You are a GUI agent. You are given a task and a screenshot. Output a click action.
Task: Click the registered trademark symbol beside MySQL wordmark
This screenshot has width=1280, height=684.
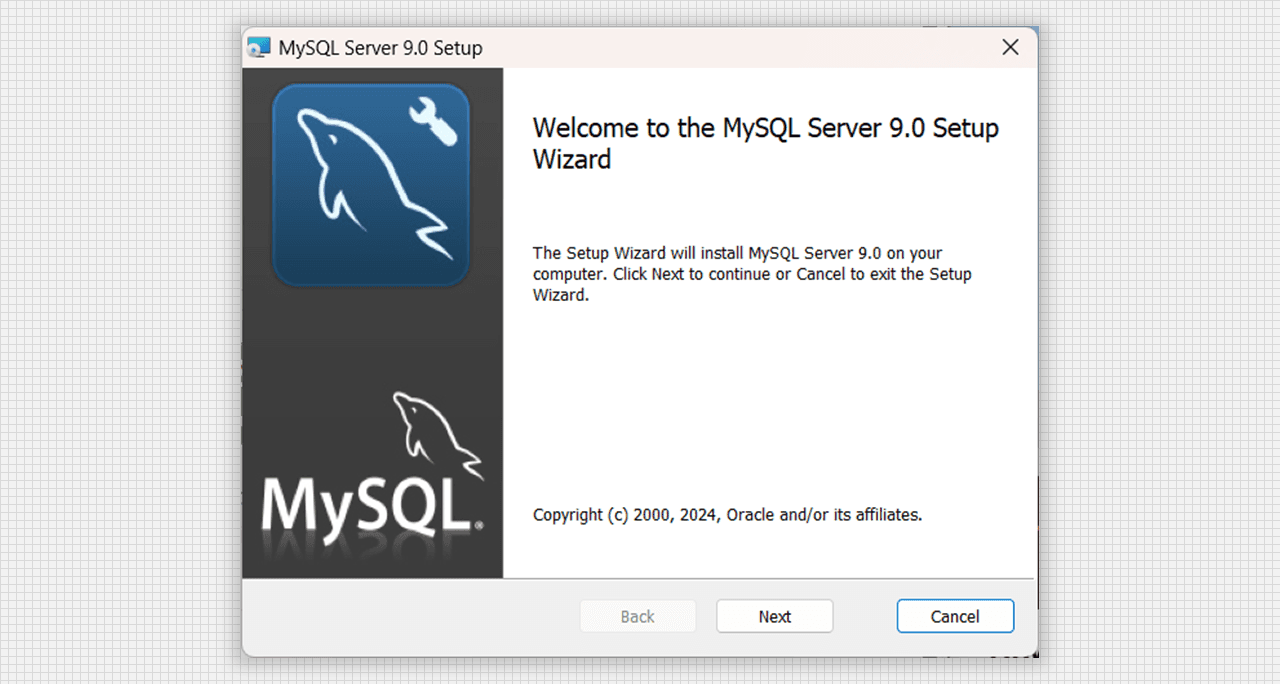(x=480, y=524)
